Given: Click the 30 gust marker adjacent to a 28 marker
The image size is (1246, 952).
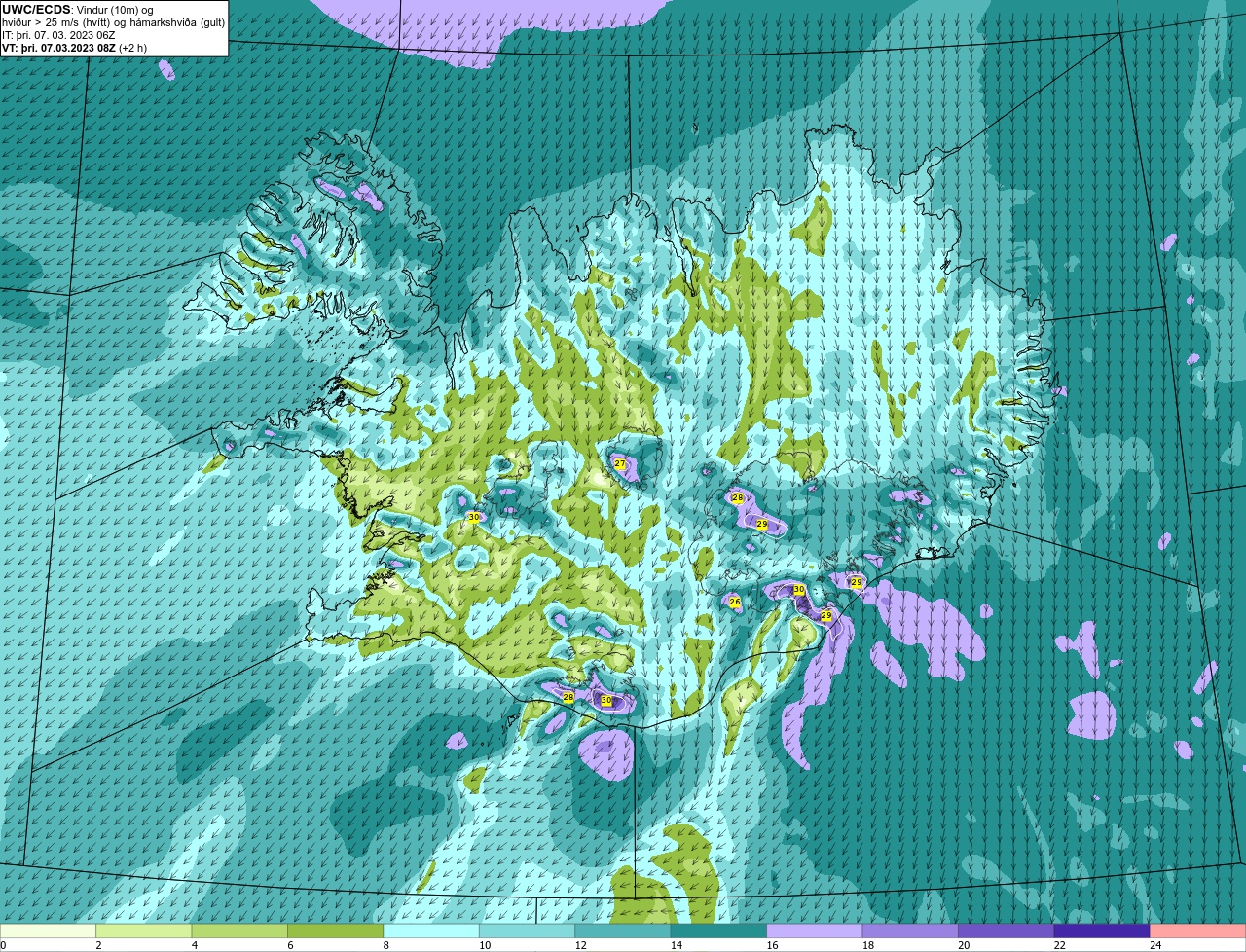Looking at the screenshot, I should point(606,700).
